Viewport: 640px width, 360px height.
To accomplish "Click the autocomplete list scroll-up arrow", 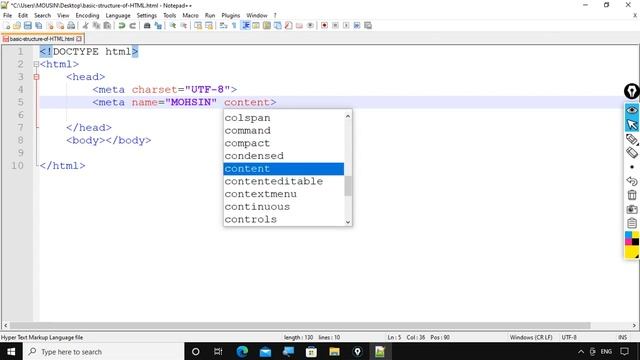I will click(348, 116).
